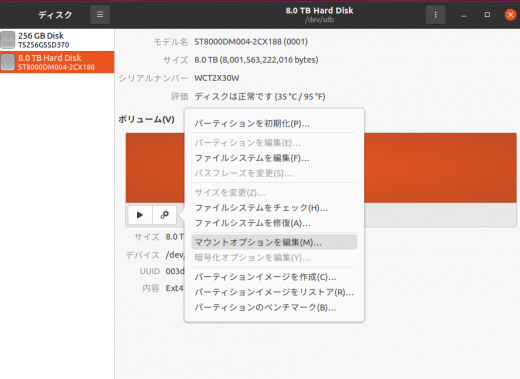Click the model name ST8000DM004-2CX188 (0001)
Screen dimensions: 520x379
pyautogui.click(x=251, y=42)
